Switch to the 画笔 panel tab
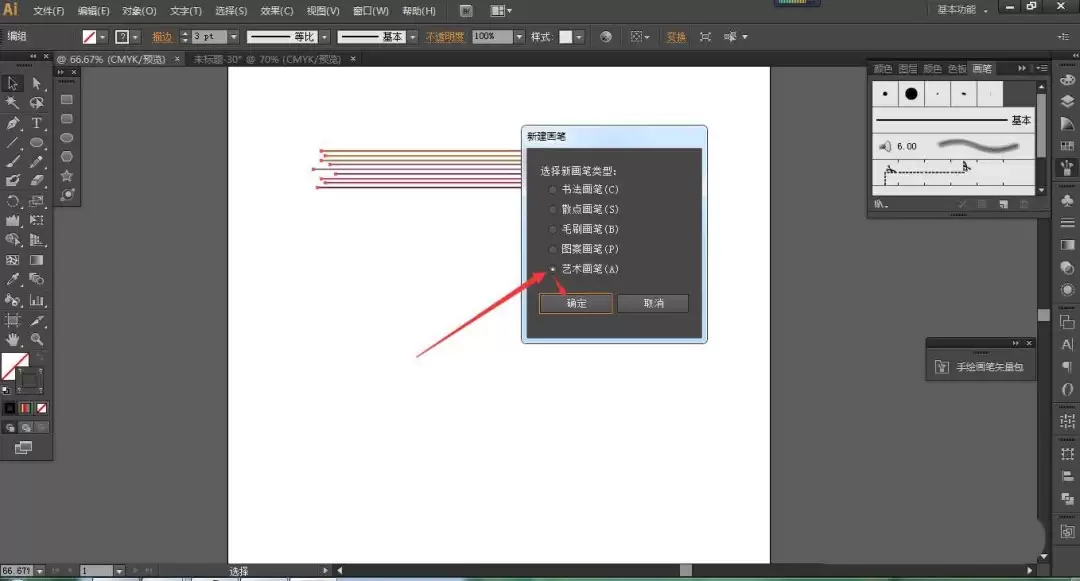The image size is (1080, 581). pyautogui.click(x=982, y=68)
